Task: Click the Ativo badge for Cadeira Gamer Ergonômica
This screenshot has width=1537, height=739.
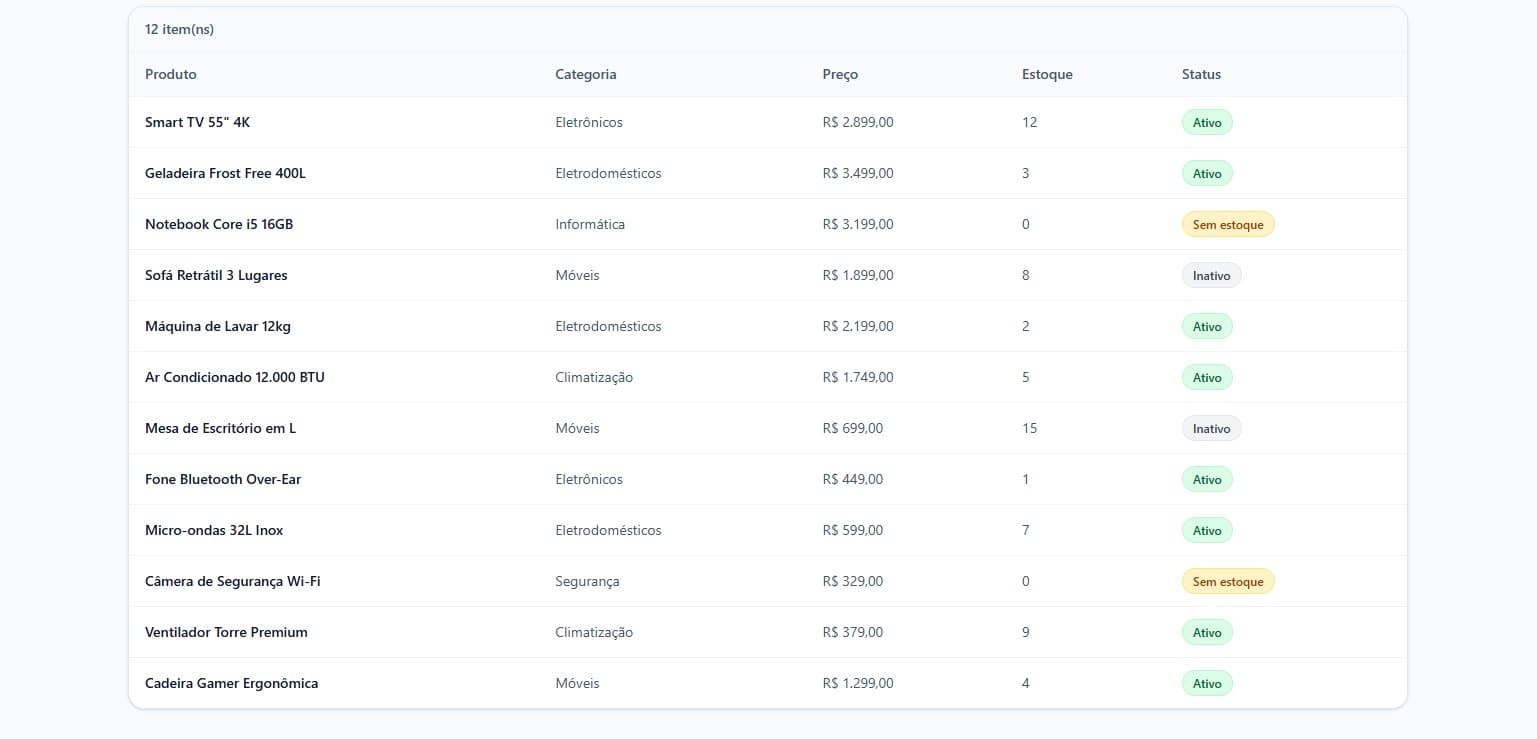Action: (1206, 683)
